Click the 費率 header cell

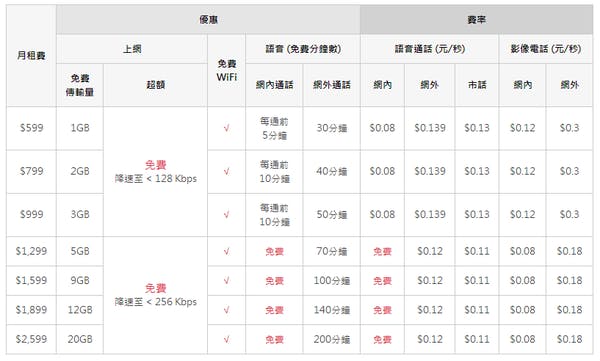coord(476,20)
